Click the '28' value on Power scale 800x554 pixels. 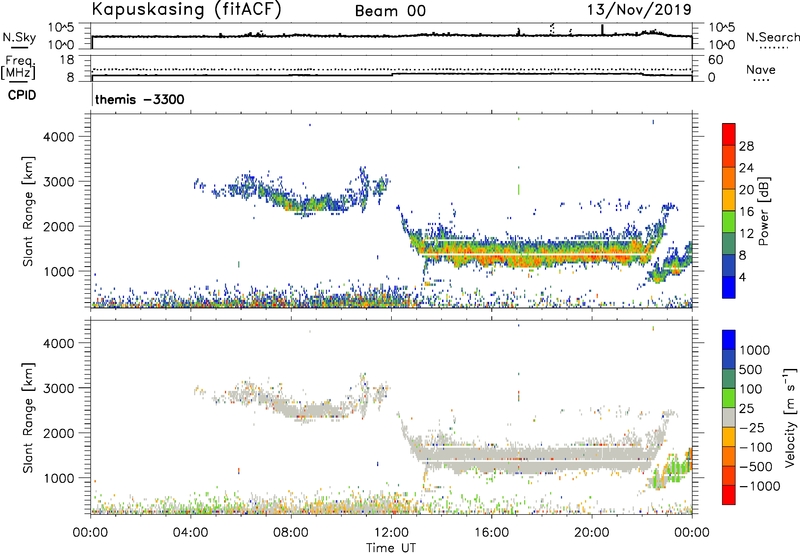[746, 146]
